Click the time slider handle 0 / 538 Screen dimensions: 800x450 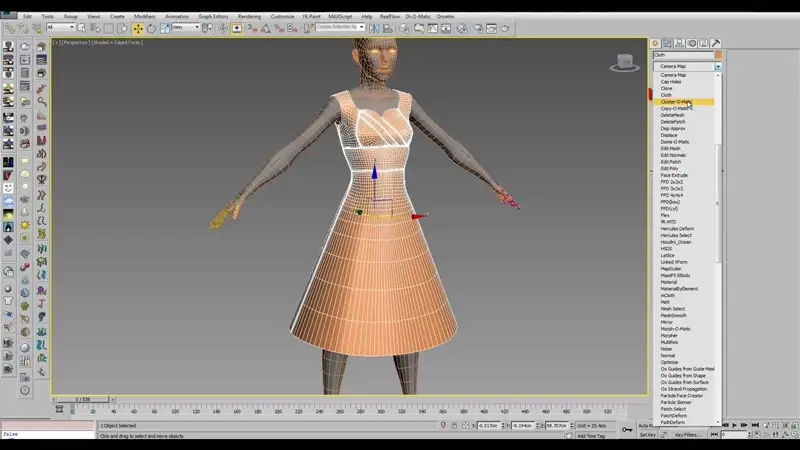pos(83,399)
